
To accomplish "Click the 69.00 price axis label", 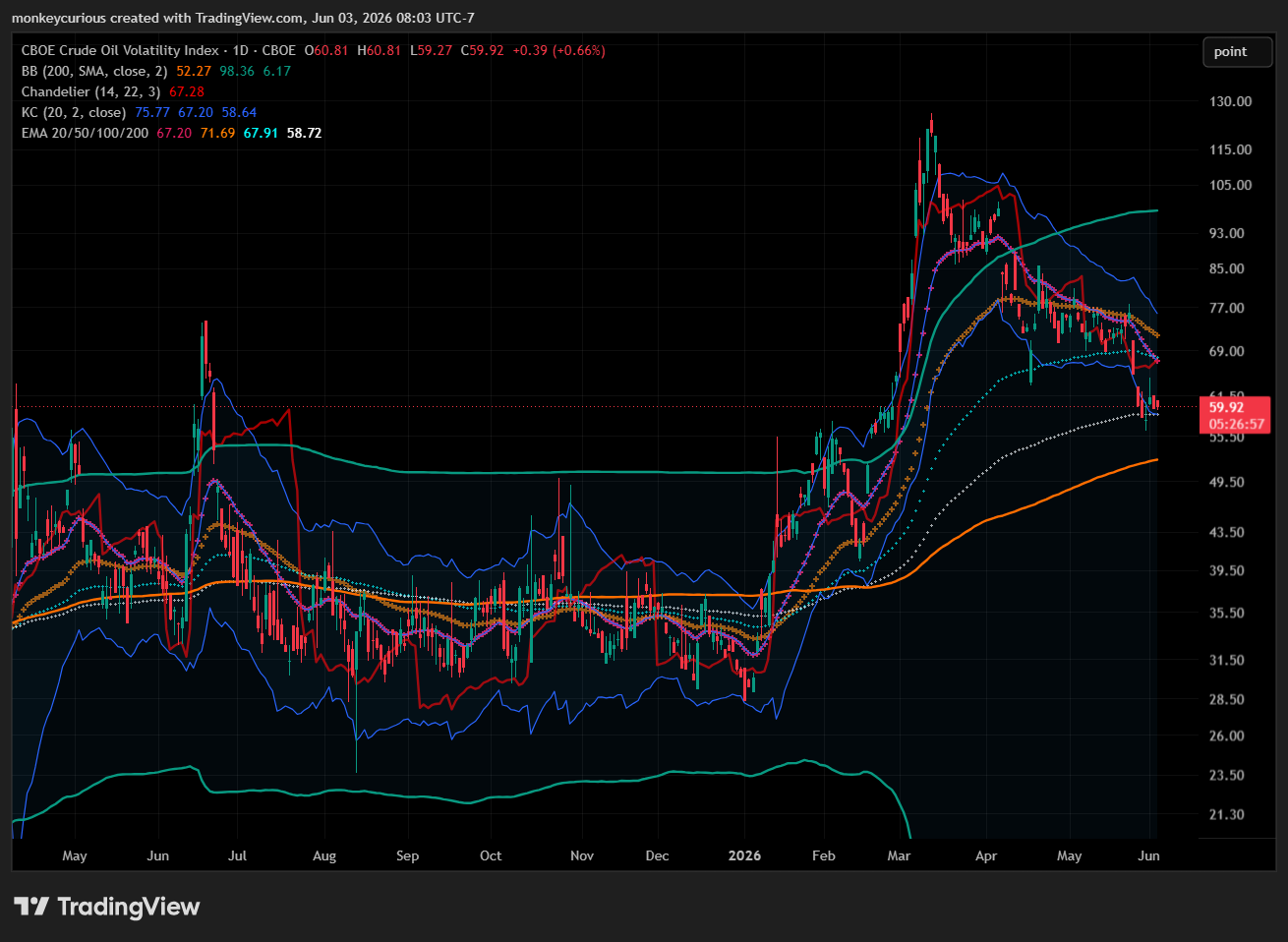I will pos(1227,351).
